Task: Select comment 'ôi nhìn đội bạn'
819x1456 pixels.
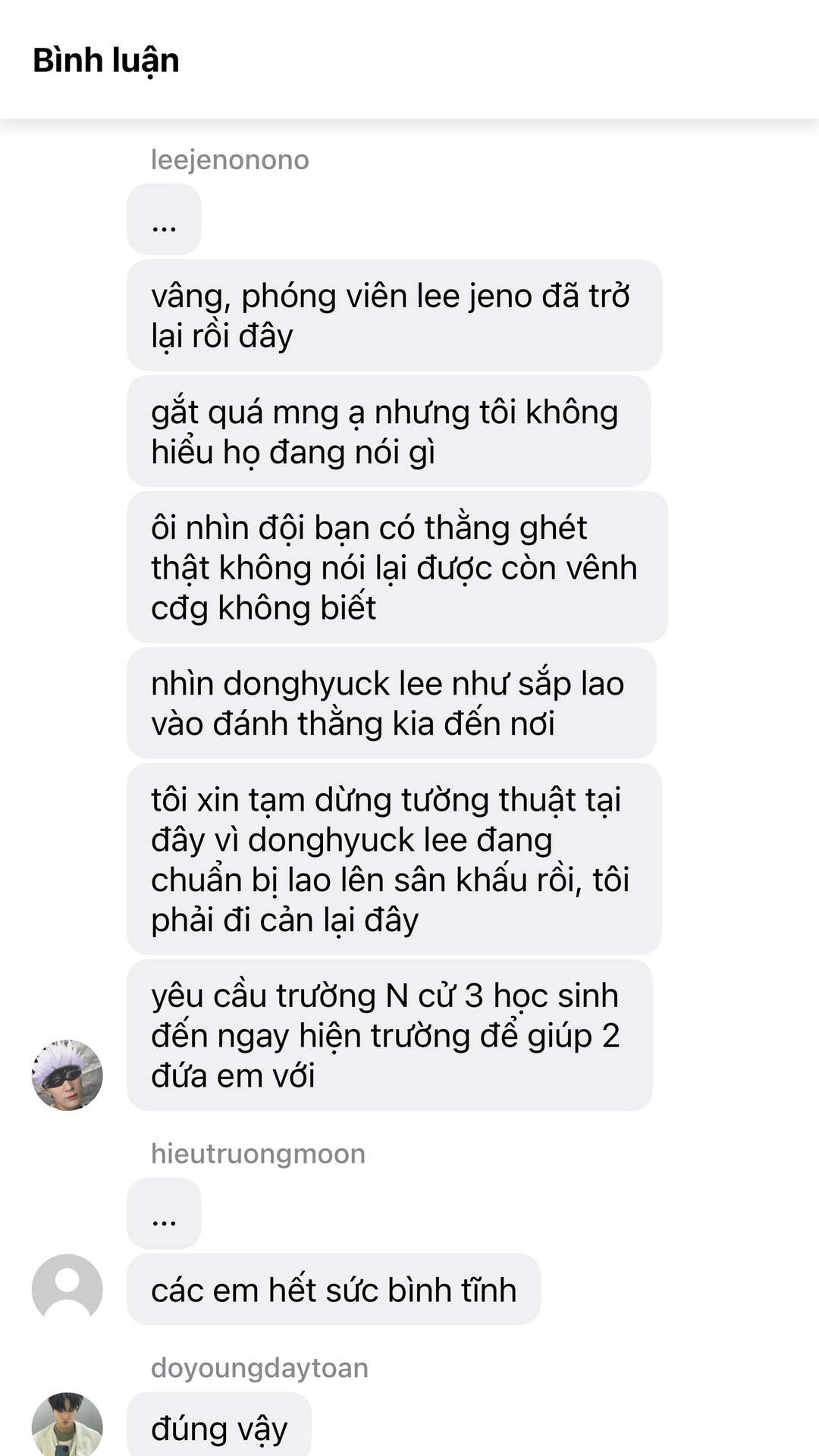Action: coord(397,566)
